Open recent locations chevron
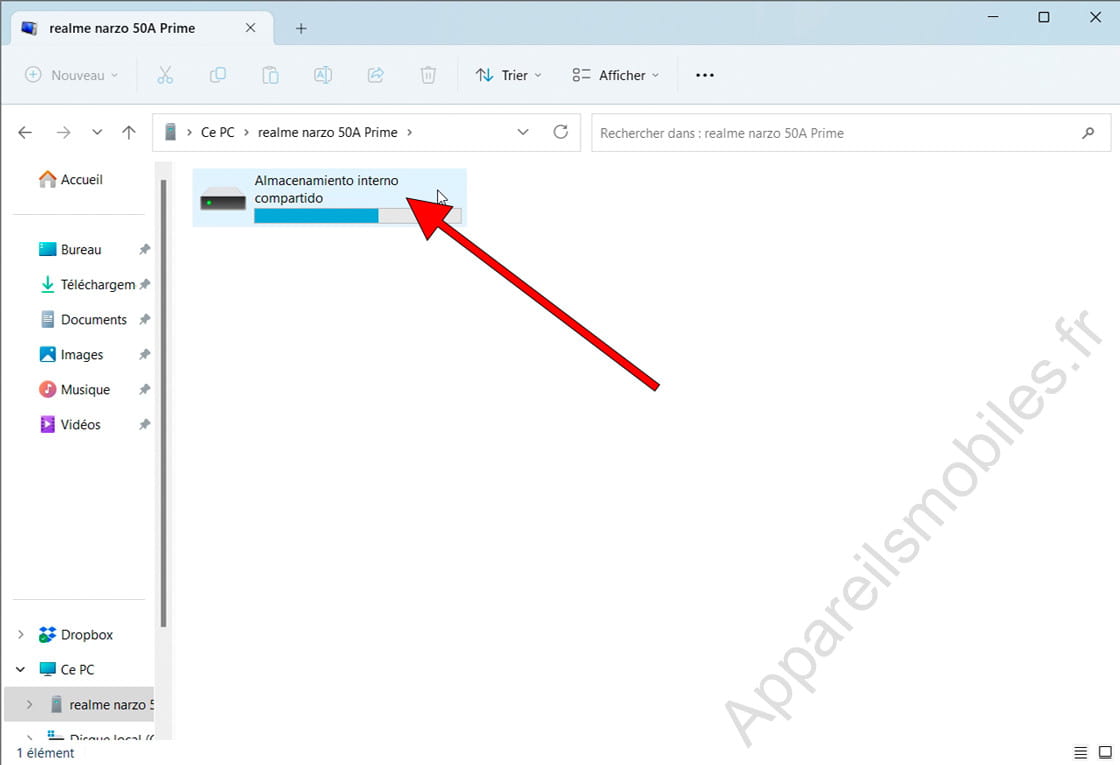 point(97,132)
